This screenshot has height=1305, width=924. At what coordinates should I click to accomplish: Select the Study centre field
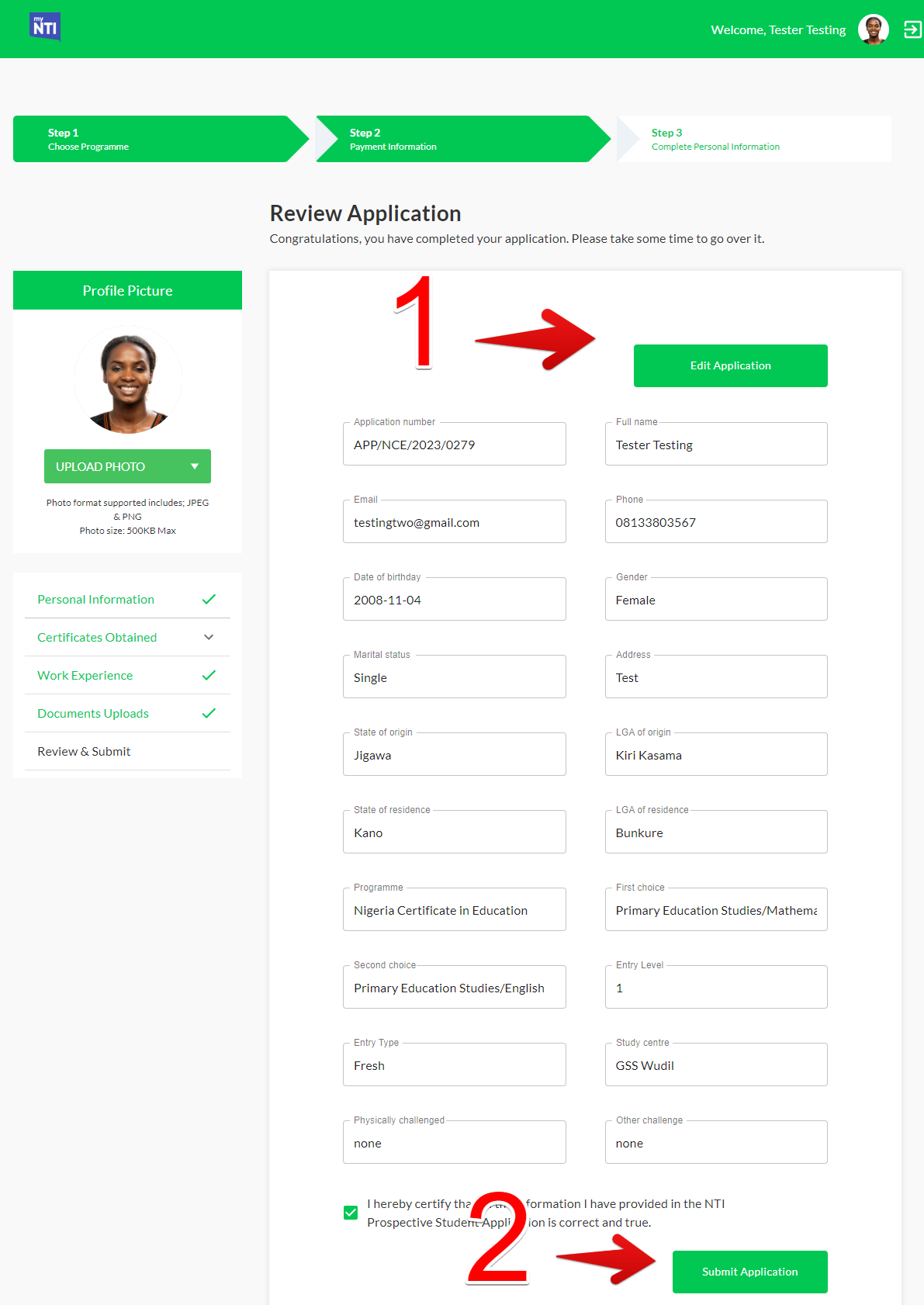(715, 1065)
